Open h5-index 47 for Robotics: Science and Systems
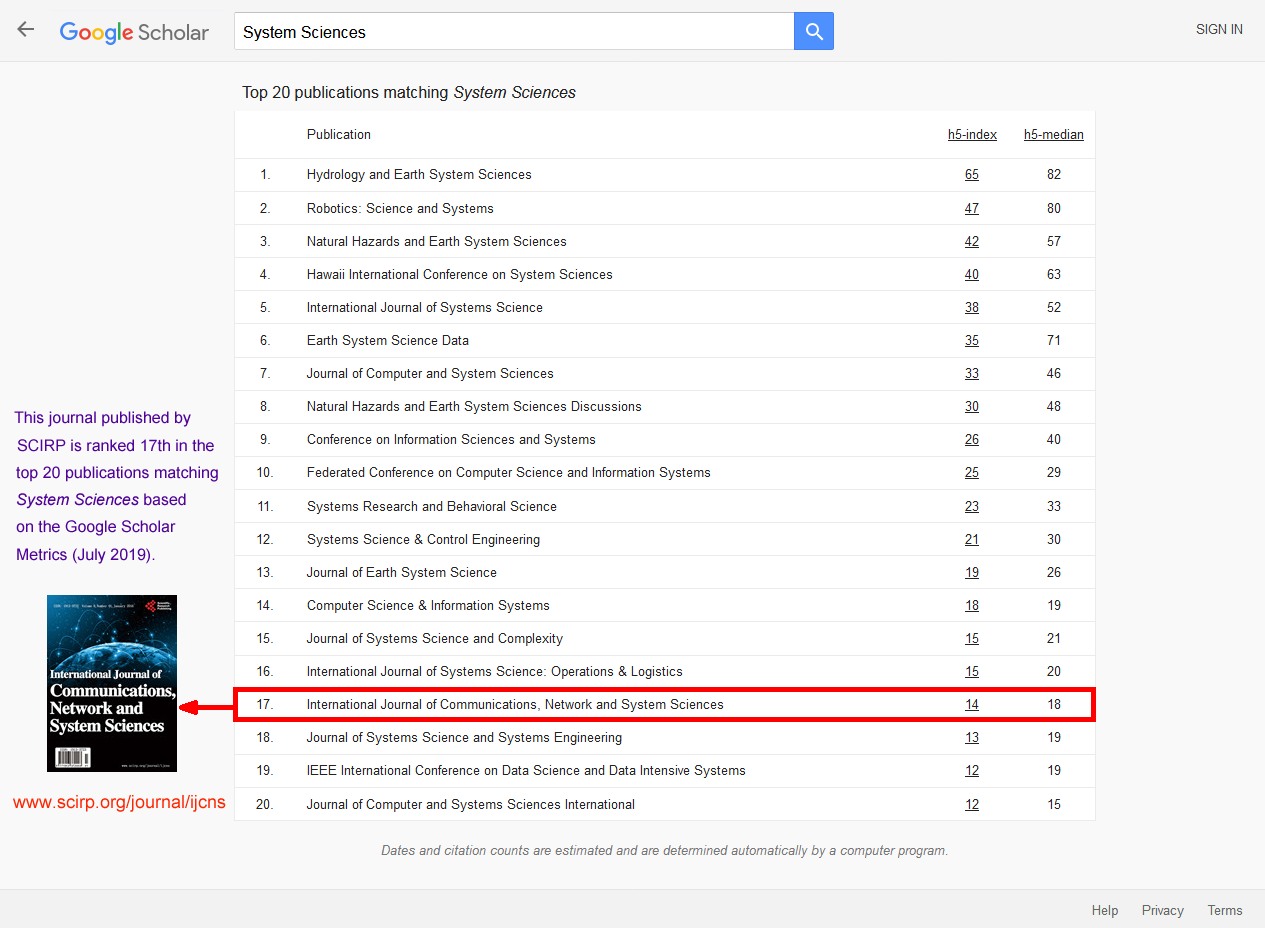The width and height of the screenshot is (1265, 928). (972, 209)
